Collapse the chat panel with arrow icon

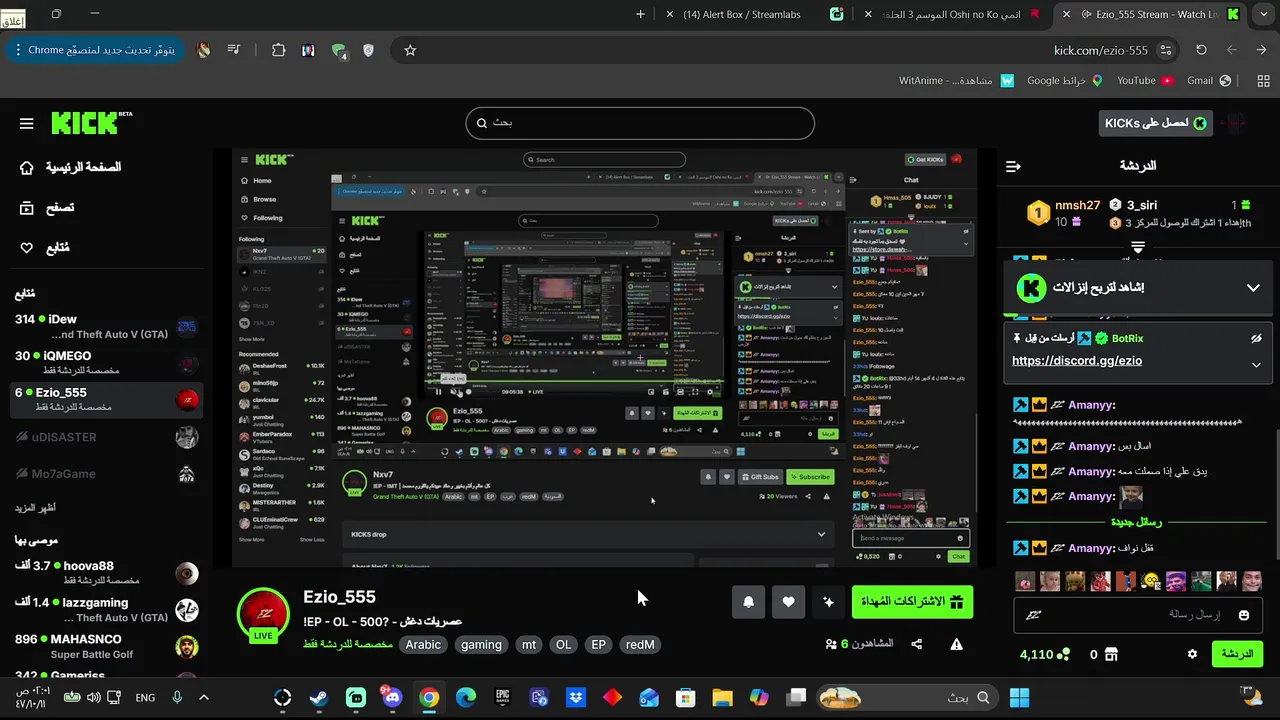pos(1013,166)
